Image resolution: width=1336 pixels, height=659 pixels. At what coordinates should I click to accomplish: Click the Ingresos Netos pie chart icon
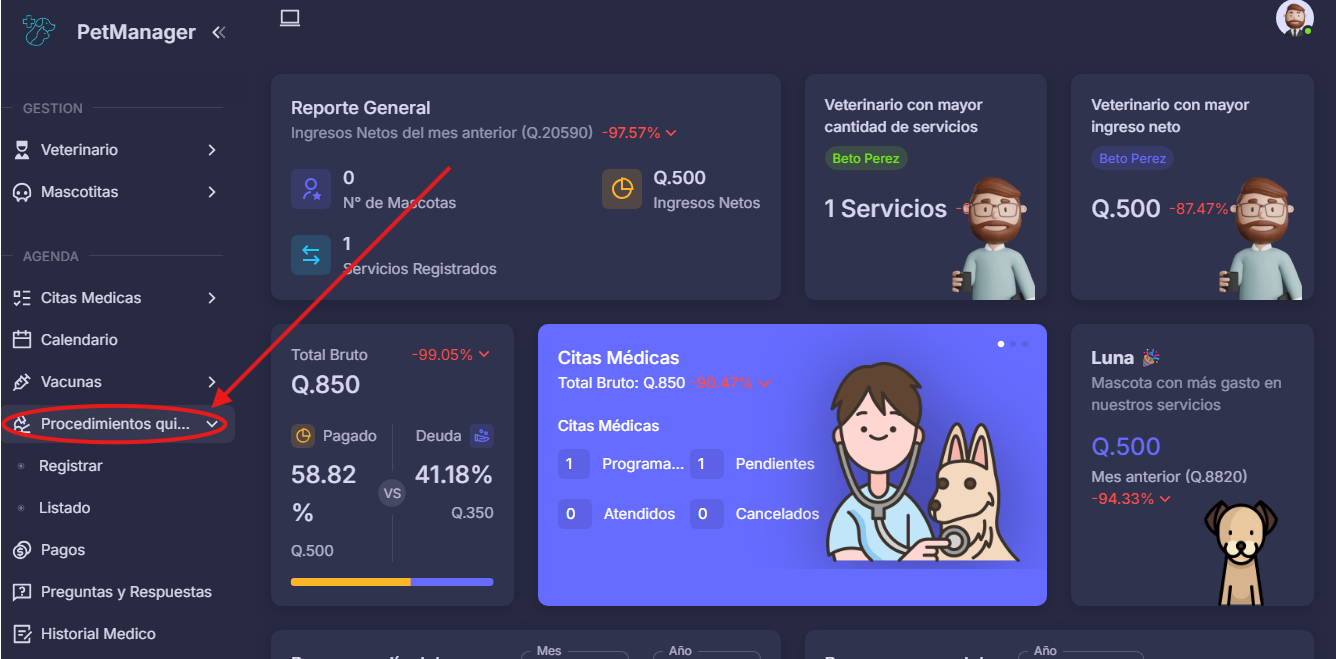[x=622, y=189]
